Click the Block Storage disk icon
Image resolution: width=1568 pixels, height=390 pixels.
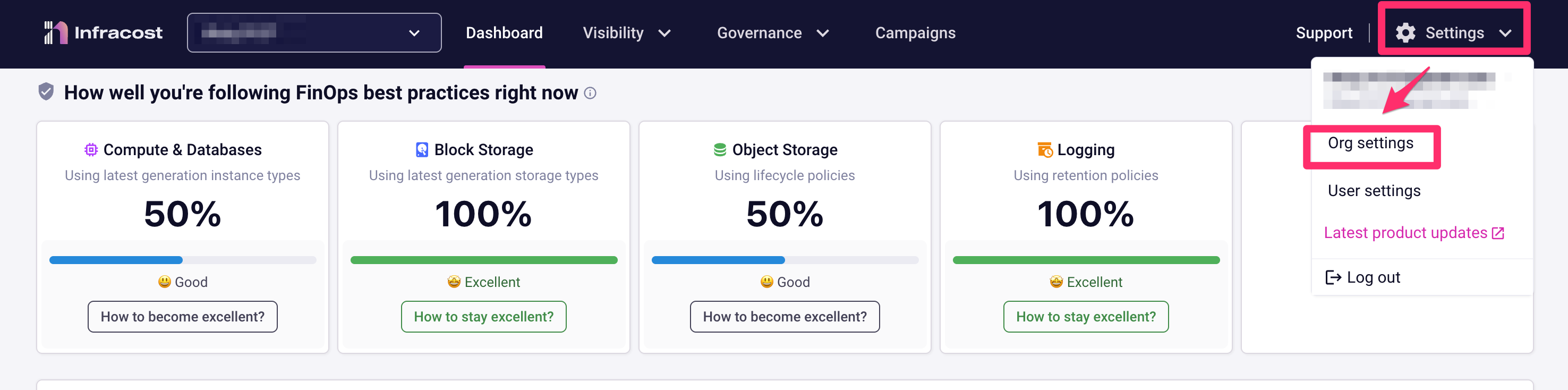pyautogui.click(x=422, y=150)
